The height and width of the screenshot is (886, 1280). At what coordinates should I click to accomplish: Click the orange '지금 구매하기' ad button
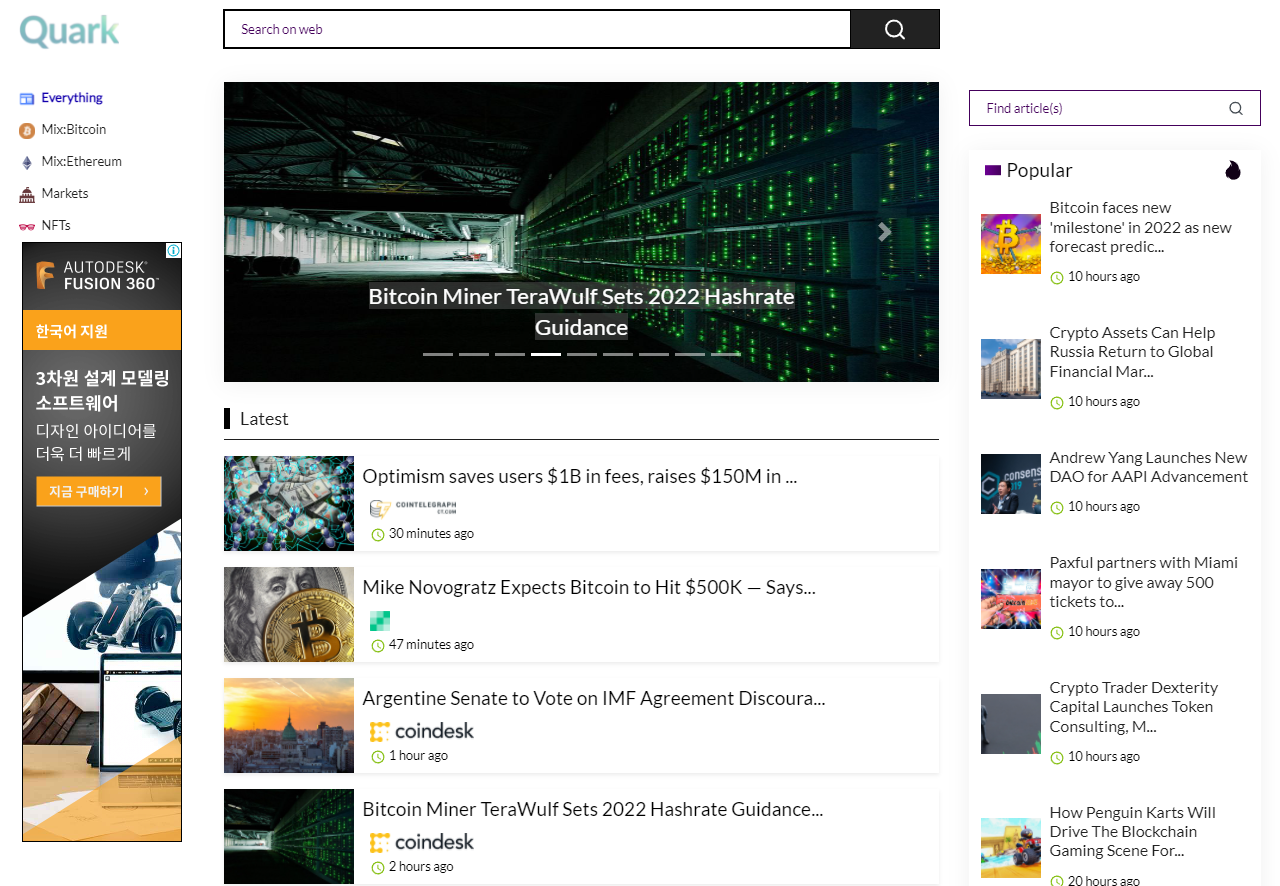point(98,492)
